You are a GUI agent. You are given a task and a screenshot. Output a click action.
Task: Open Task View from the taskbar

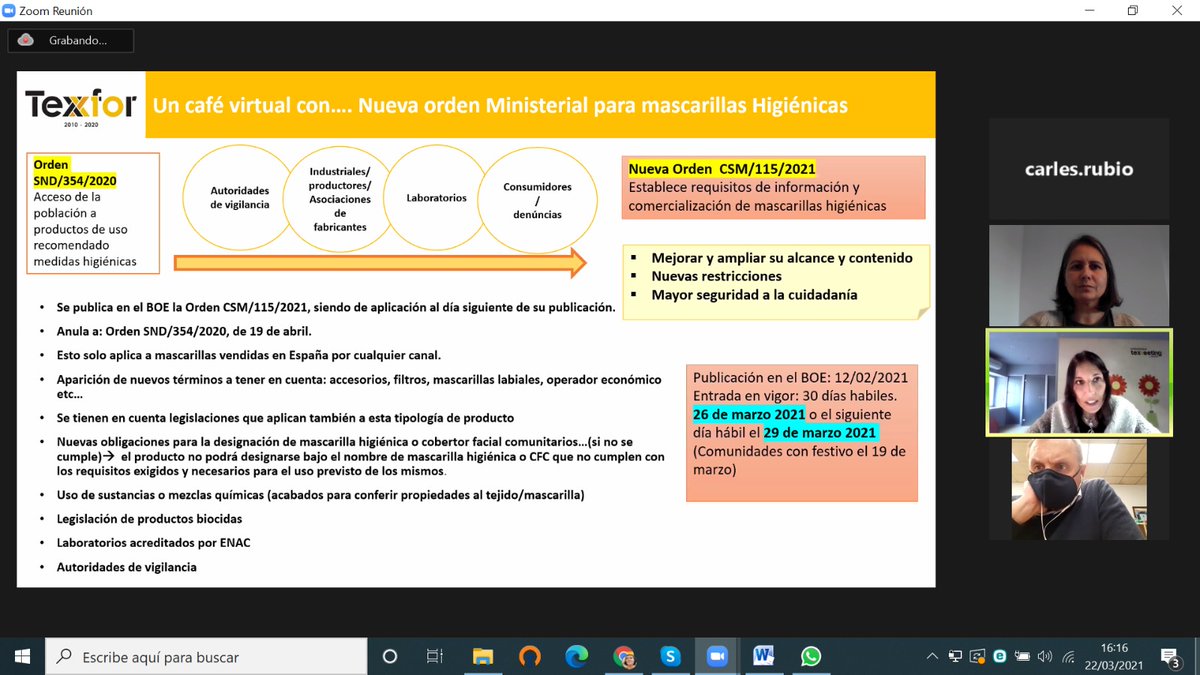[435, 657]
